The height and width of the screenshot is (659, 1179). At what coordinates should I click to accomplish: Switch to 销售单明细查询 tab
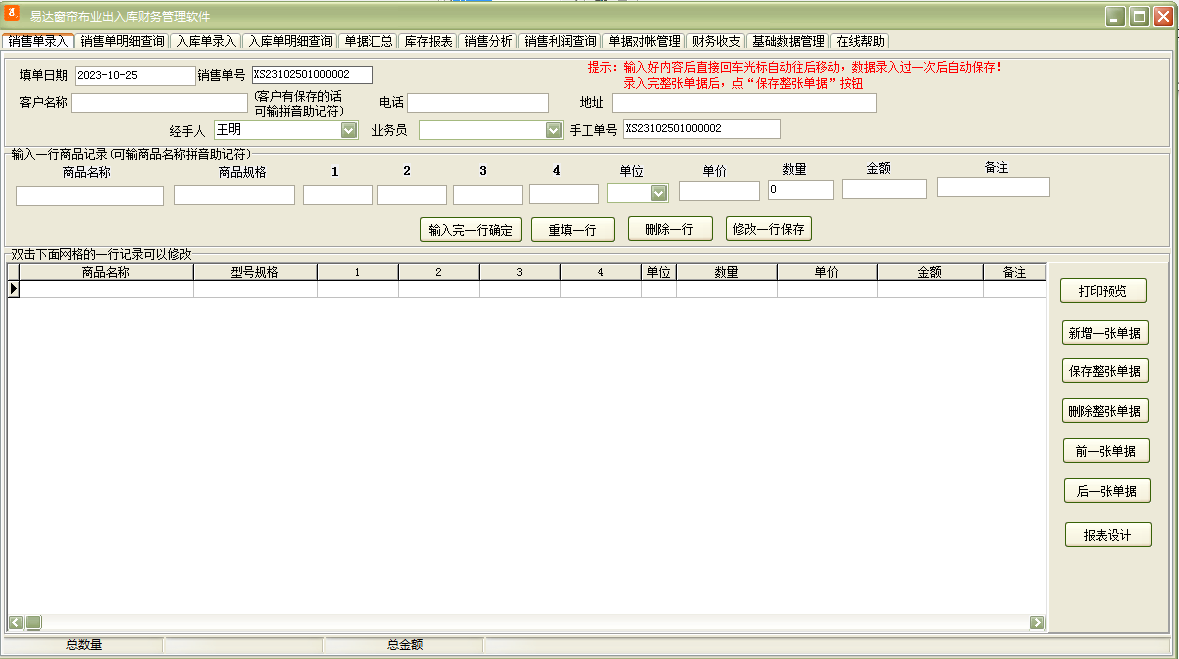pyautogui.click(x=122, y=41)
